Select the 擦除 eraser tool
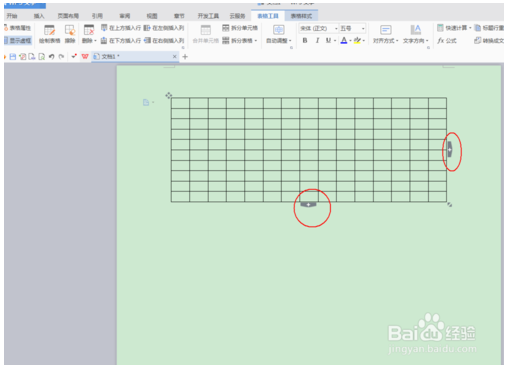The image size is (506, 365). point(70,34)
